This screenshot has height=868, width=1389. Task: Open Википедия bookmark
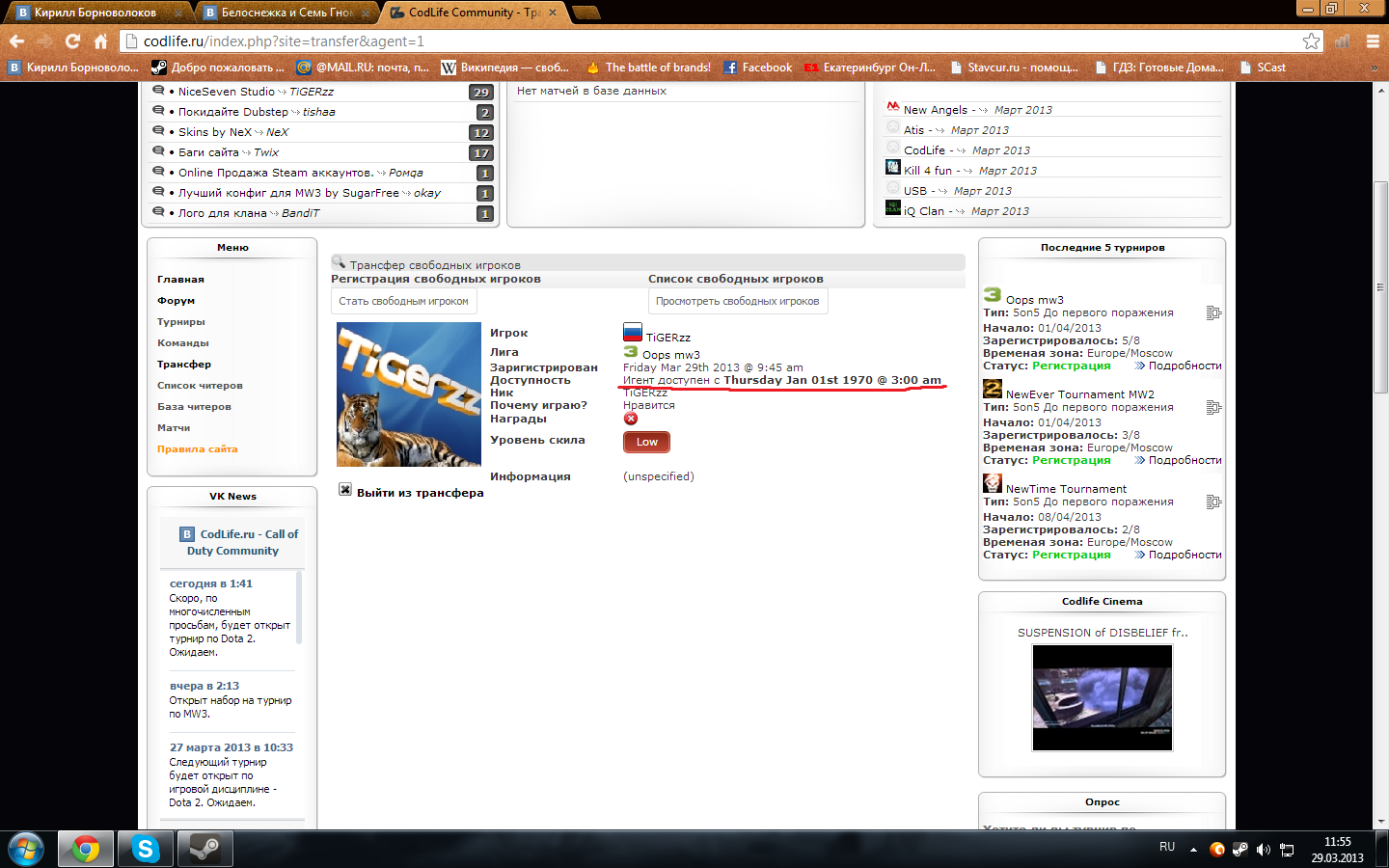[x=505, y=68]
